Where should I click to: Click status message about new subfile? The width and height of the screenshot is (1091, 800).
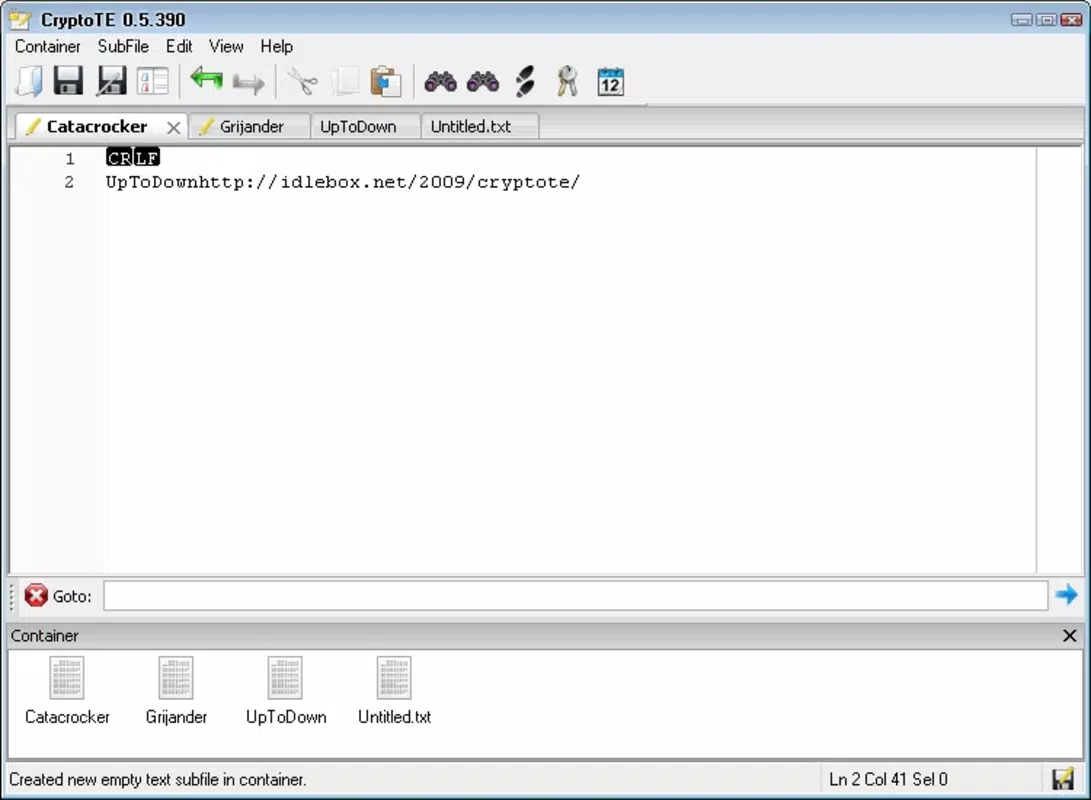point(157,779)
